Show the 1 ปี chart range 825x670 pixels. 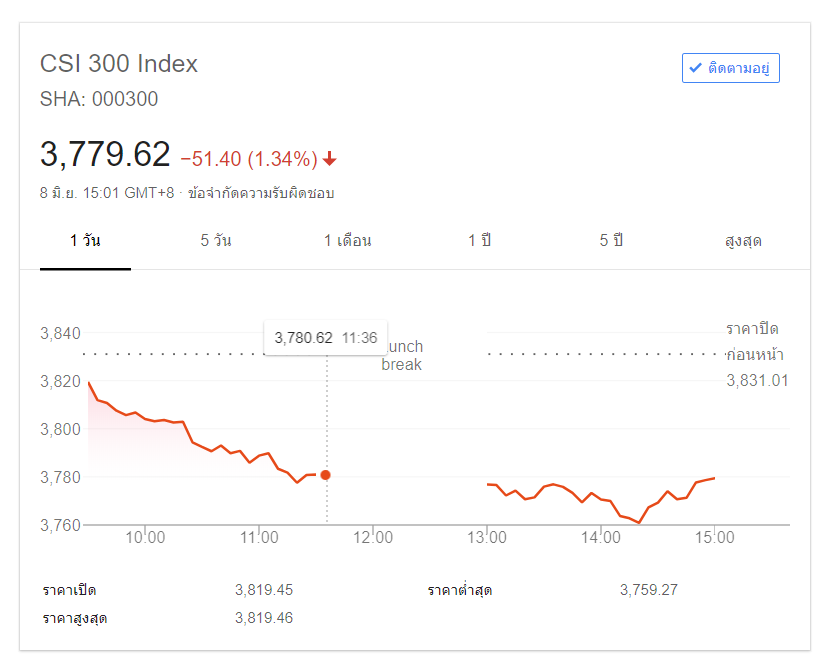click(480, 241)
